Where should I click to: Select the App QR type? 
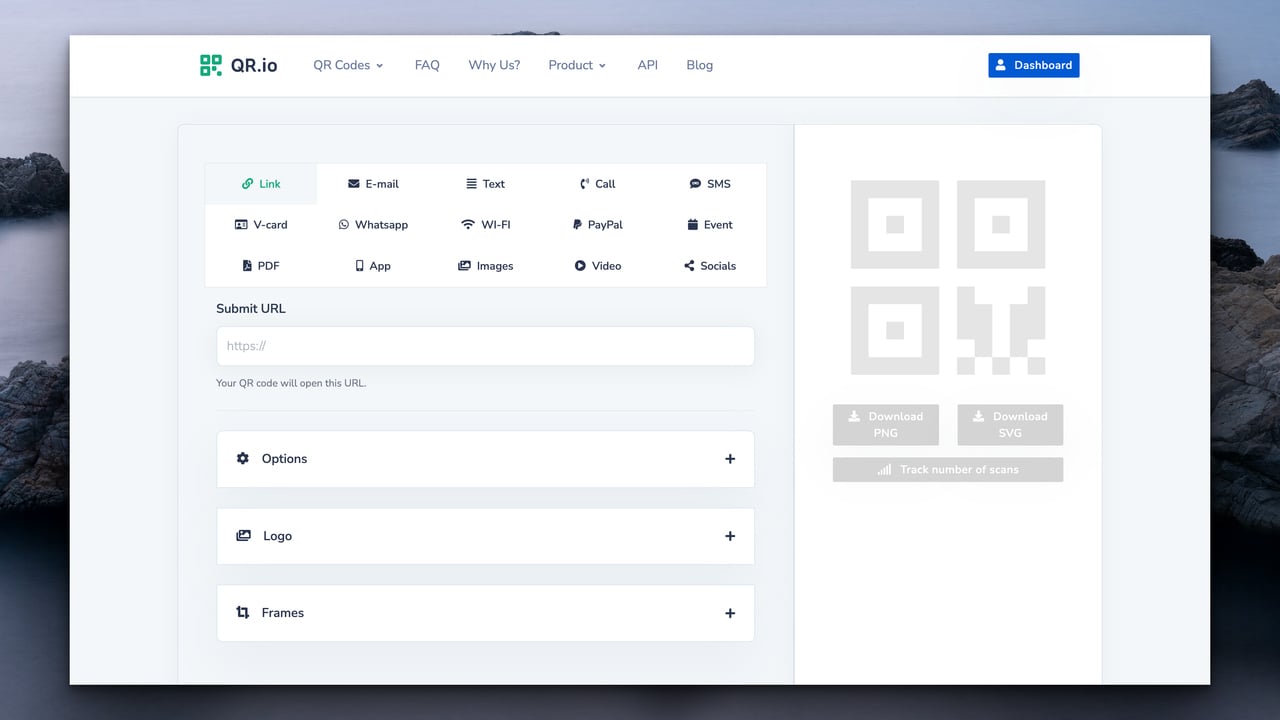point(373,266)
